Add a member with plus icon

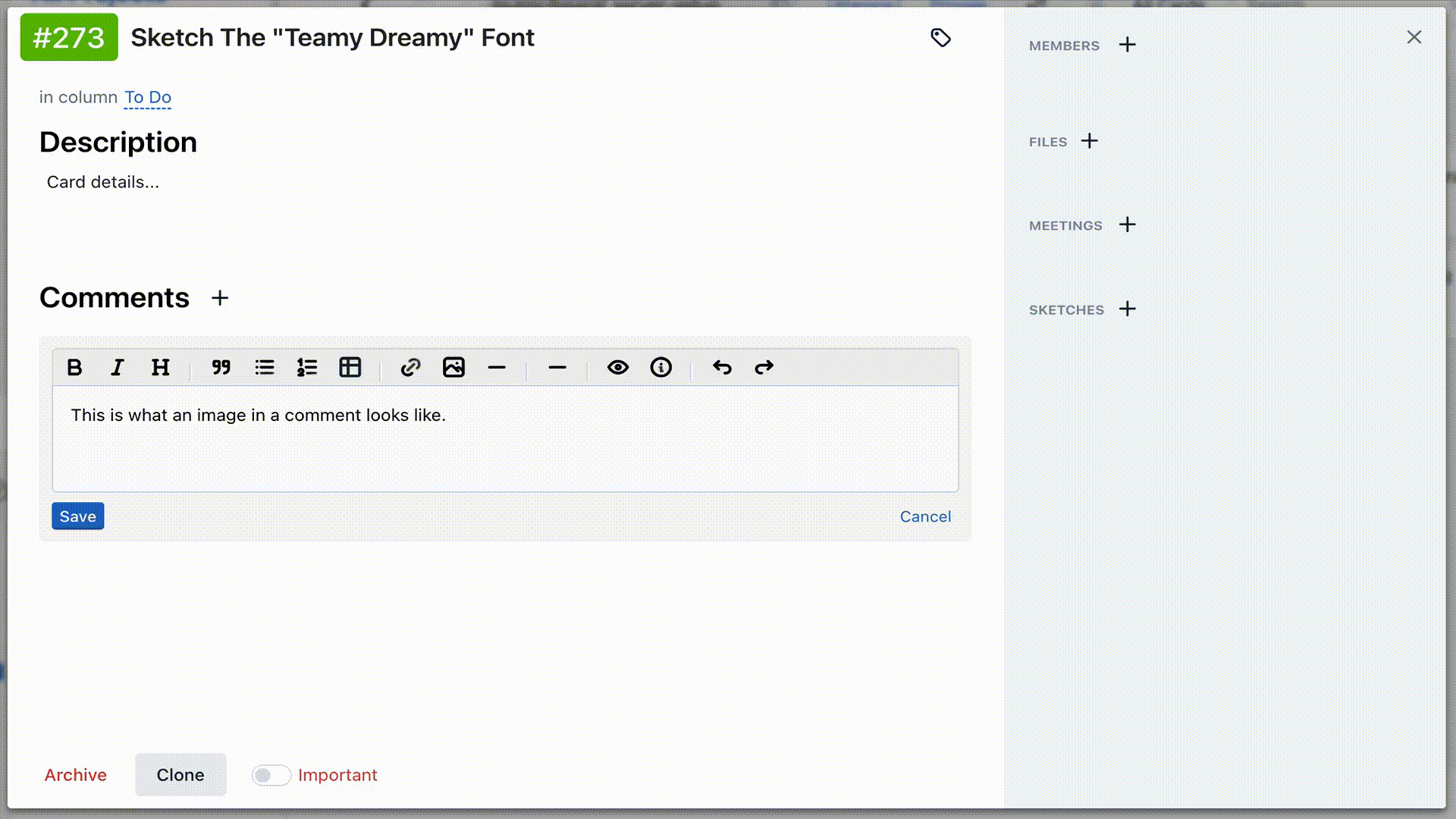click(1128, 45)
